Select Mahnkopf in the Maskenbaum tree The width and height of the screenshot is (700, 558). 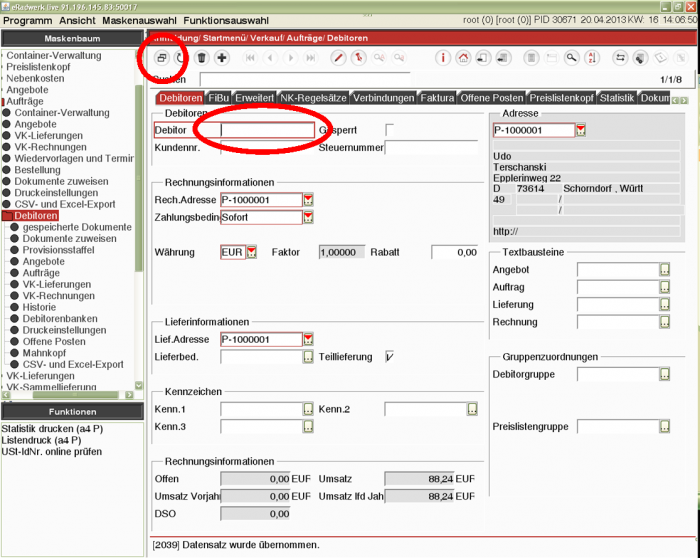tap(43, 353)
